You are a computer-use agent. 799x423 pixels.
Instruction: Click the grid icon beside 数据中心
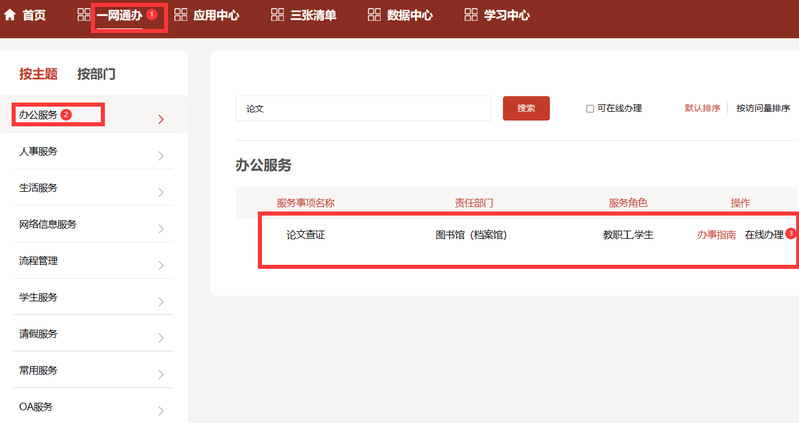(x=374, y=15)
